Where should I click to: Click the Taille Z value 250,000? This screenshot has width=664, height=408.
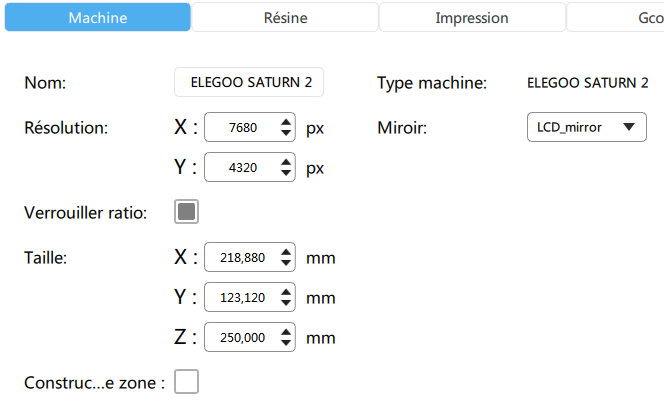[x=241, y=338]
